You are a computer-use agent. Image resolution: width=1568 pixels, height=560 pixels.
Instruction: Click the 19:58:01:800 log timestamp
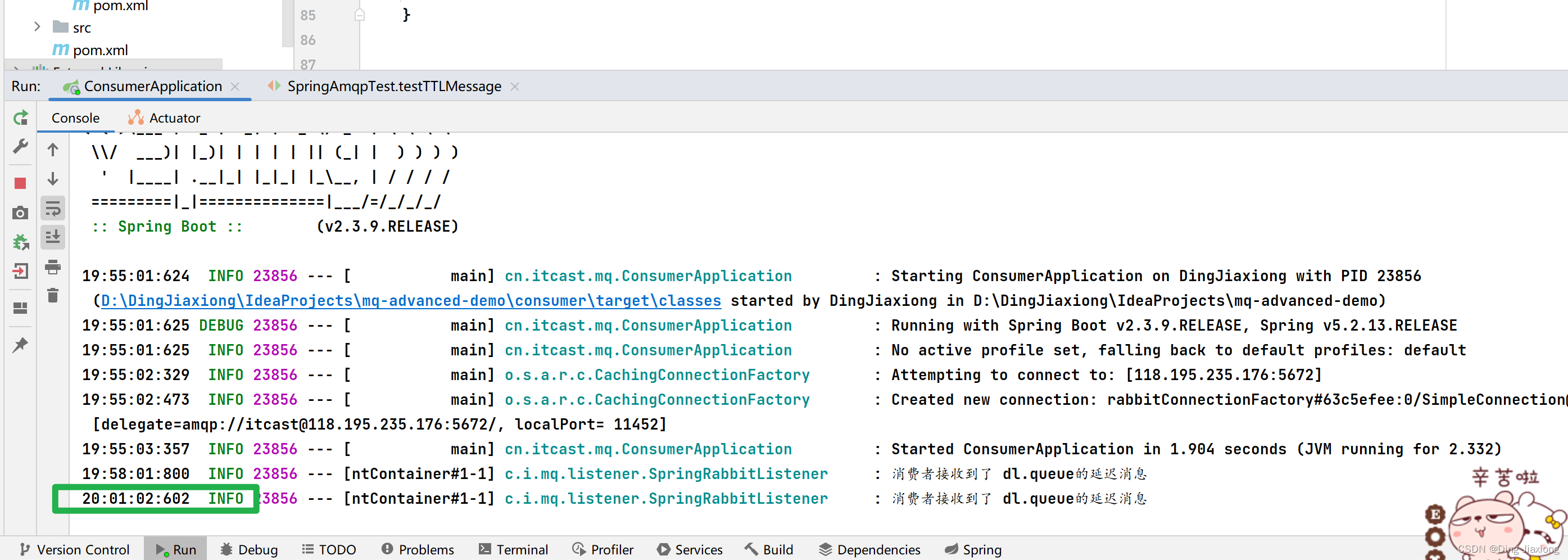pos(136,473)
